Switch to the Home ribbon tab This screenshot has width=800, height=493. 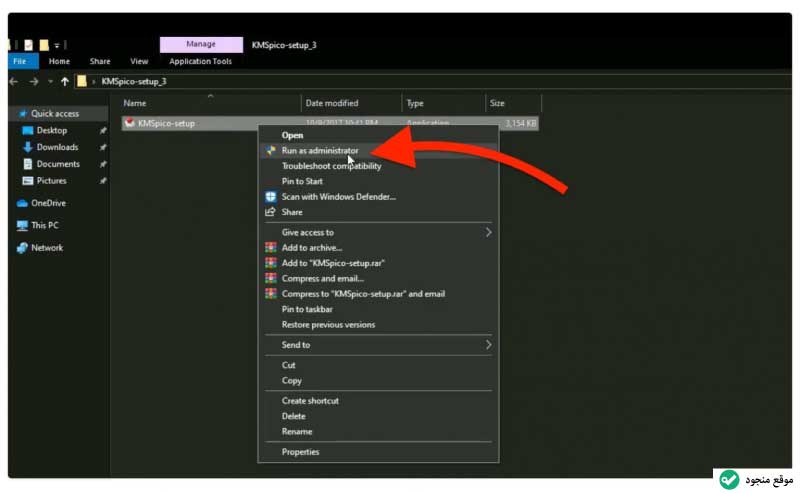tap(59, 61)
